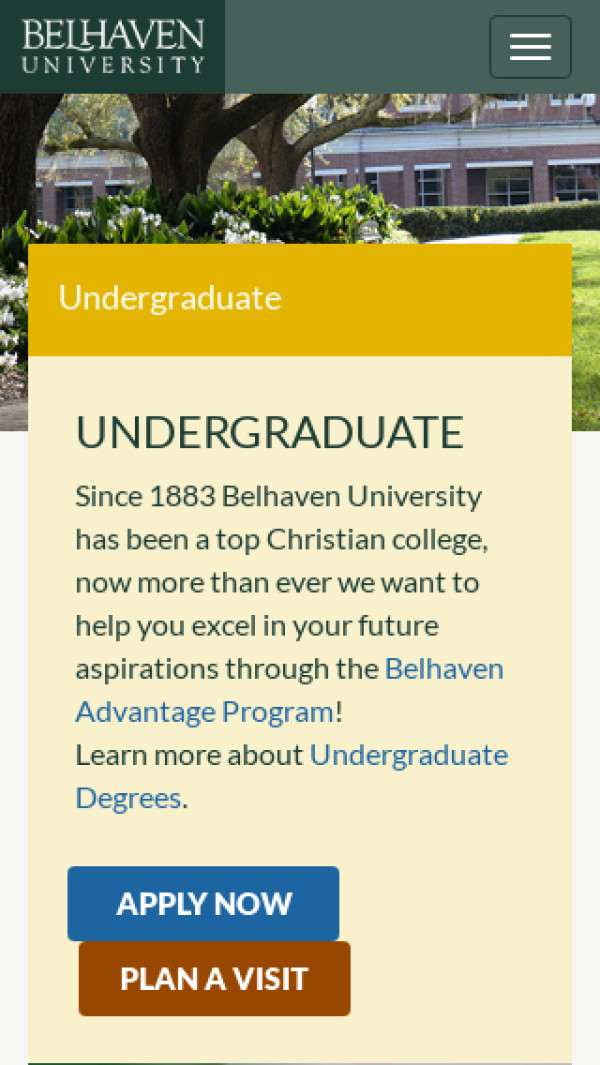This screenshot has height=1065, width=600.
Task: Select the yellow Undergraduate tab label
Action: (x=170, y=298)
